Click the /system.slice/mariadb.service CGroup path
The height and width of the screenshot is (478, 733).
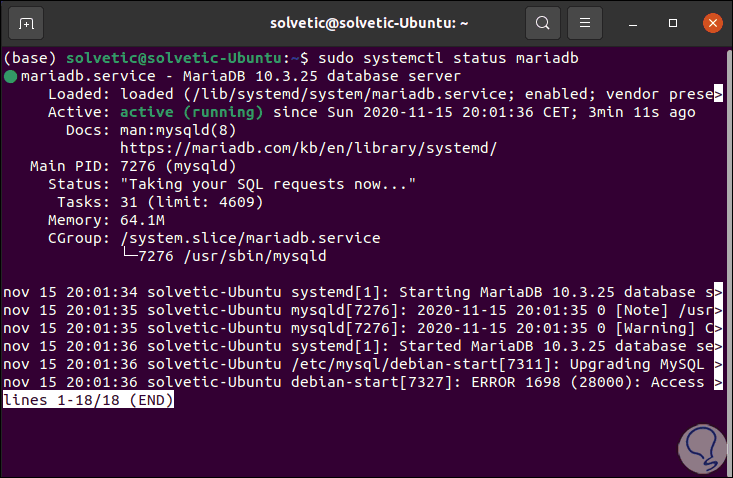pyautogui.click(x=250, y=238)
